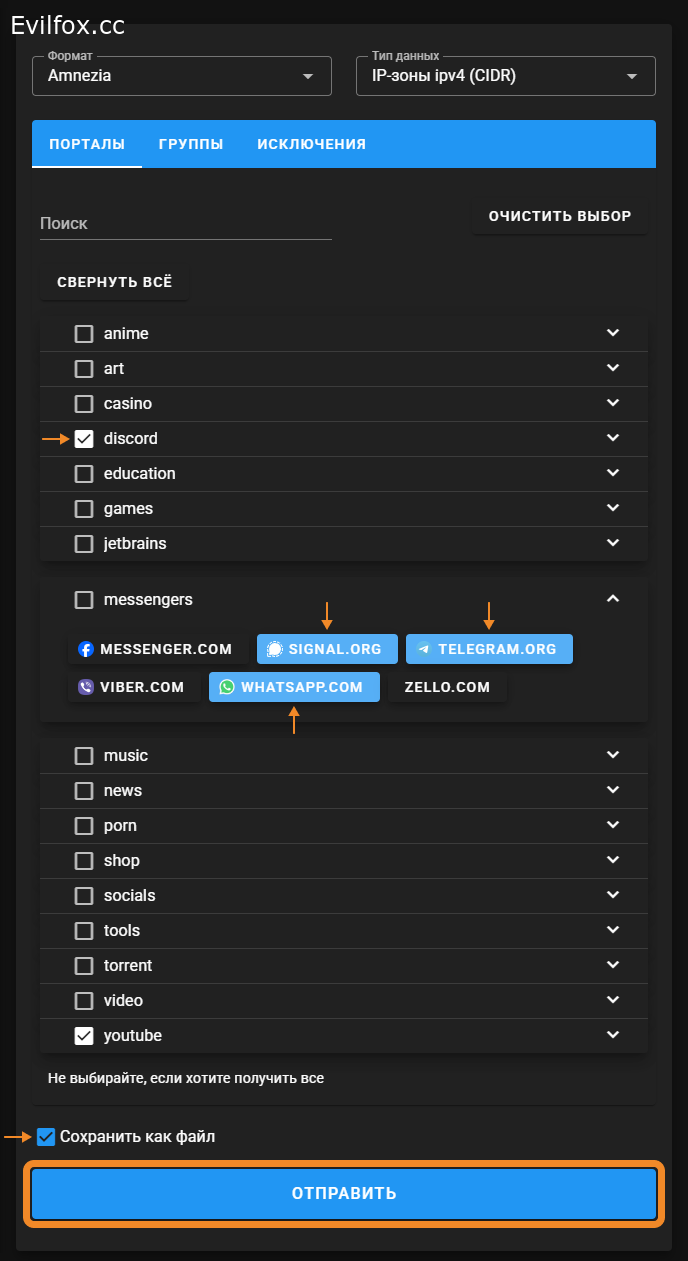Viewport: 688px width, 1261px height.
Task: Select the Zello.com chip
Action: click(447, 687)
